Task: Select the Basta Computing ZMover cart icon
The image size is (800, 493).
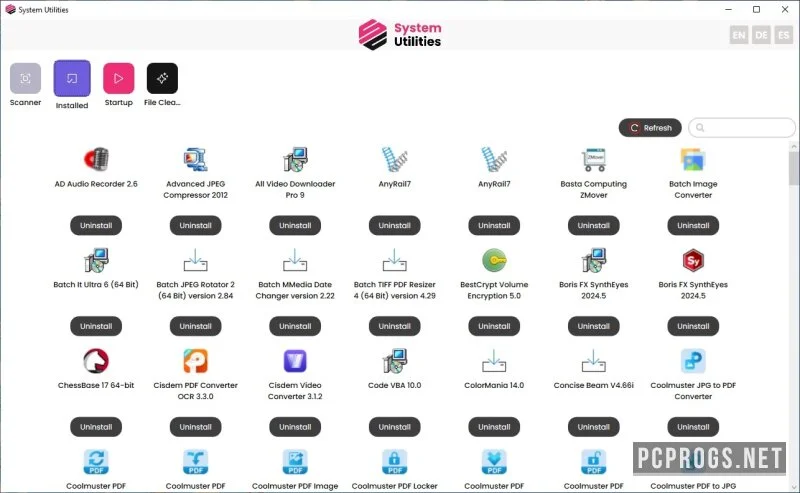Action: [x=593, y=159]
